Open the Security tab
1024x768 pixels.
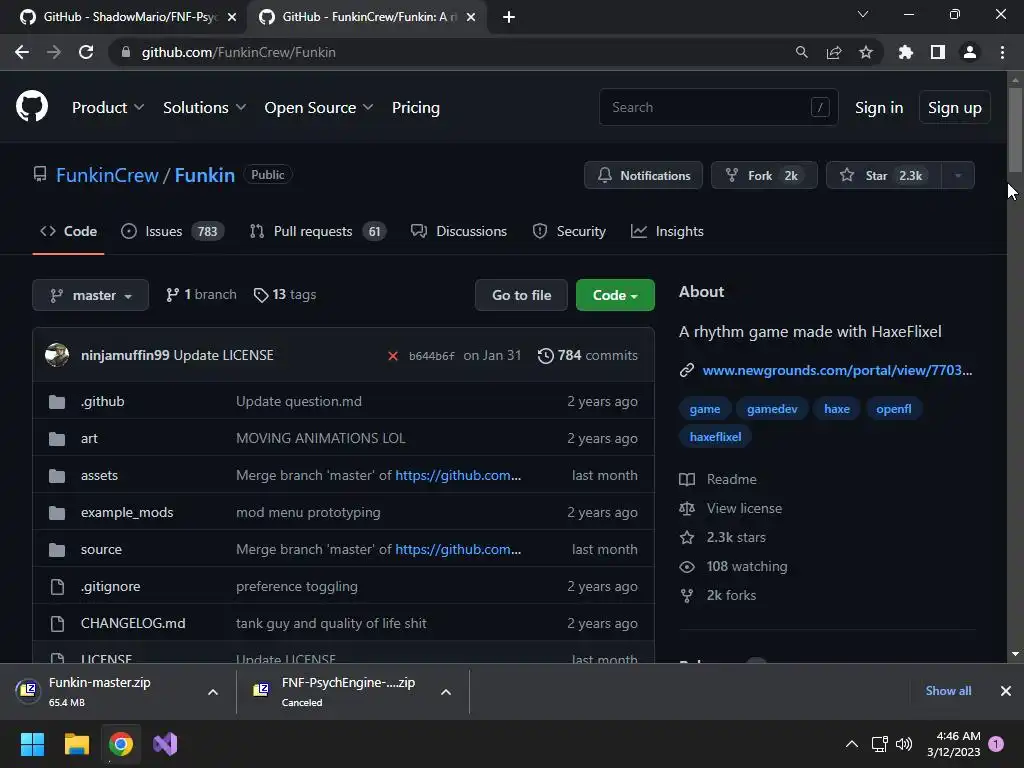click(x=569, y=231)
